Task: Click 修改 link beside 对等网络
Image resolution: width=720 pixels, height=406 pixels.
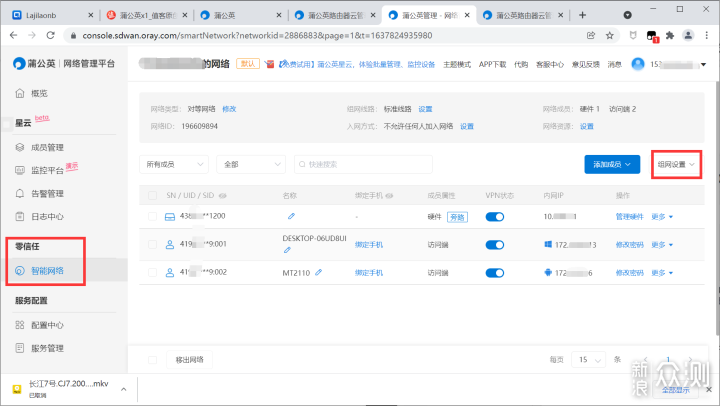Action: click(x=229, y=109)
